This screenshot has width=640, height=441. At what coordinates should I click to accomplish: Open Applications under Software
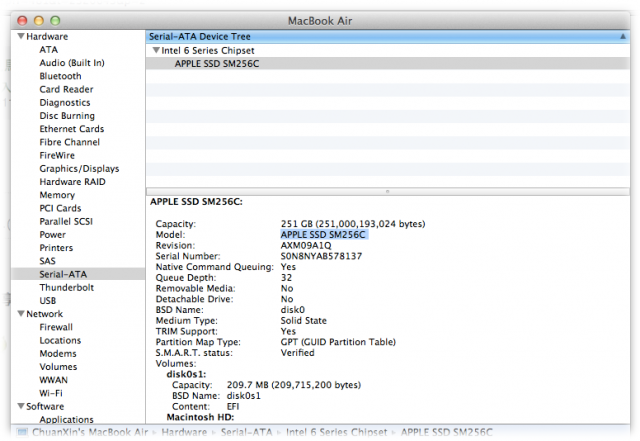coord(67,419)
